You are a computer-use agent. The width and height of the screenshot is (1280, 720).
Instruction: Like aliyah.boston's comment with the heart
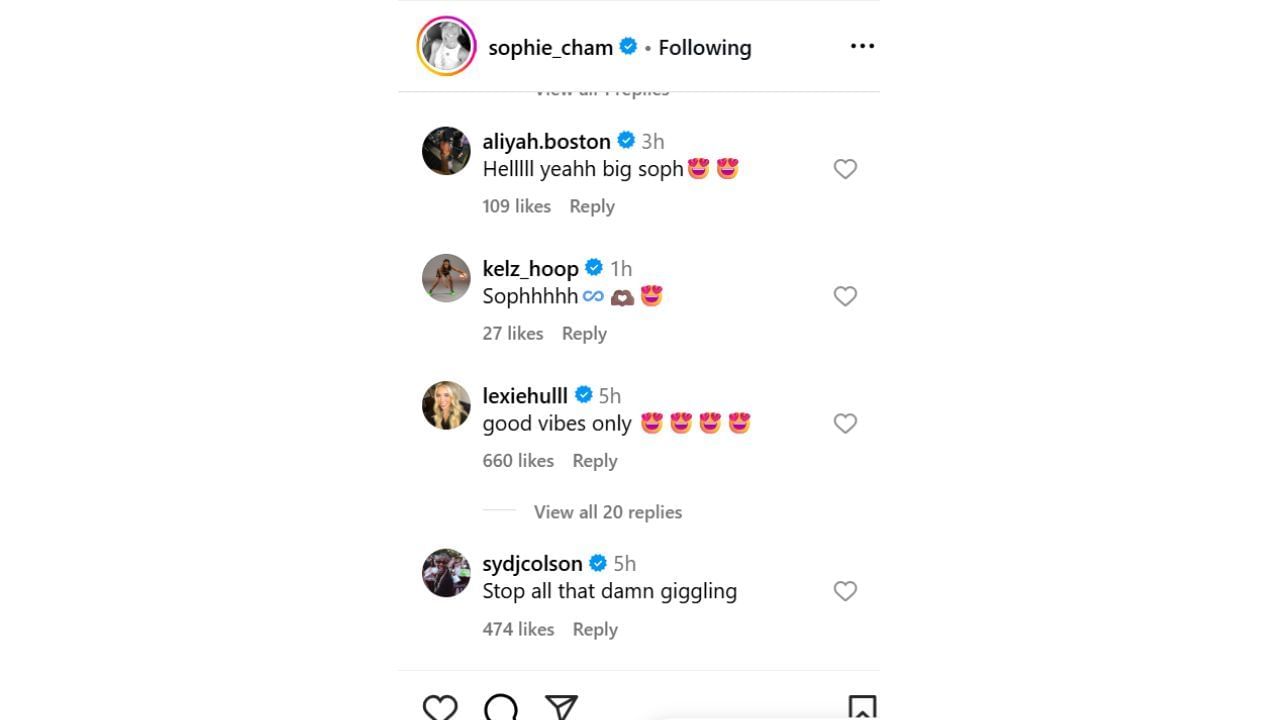[845, 169]
